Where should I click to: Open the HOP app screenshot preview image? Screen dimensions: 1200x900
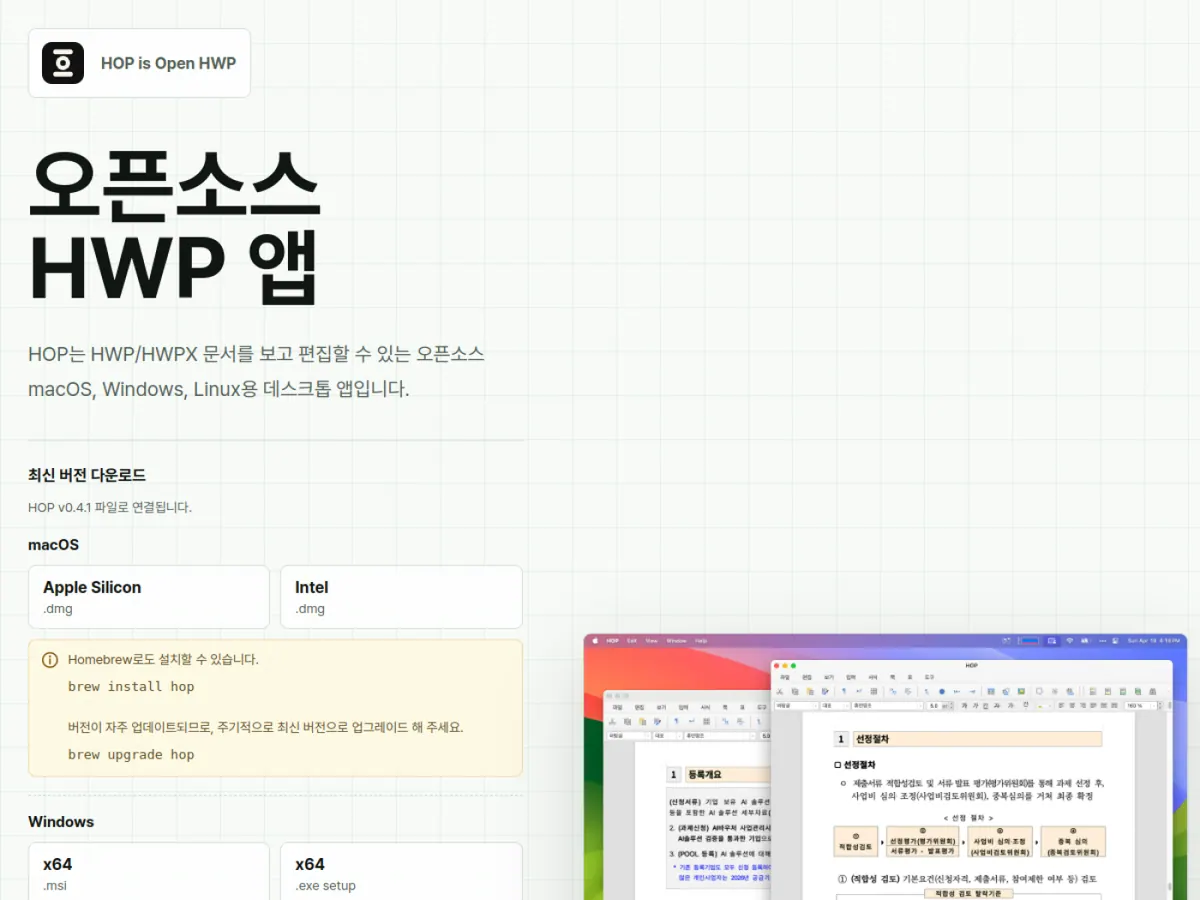885,766
